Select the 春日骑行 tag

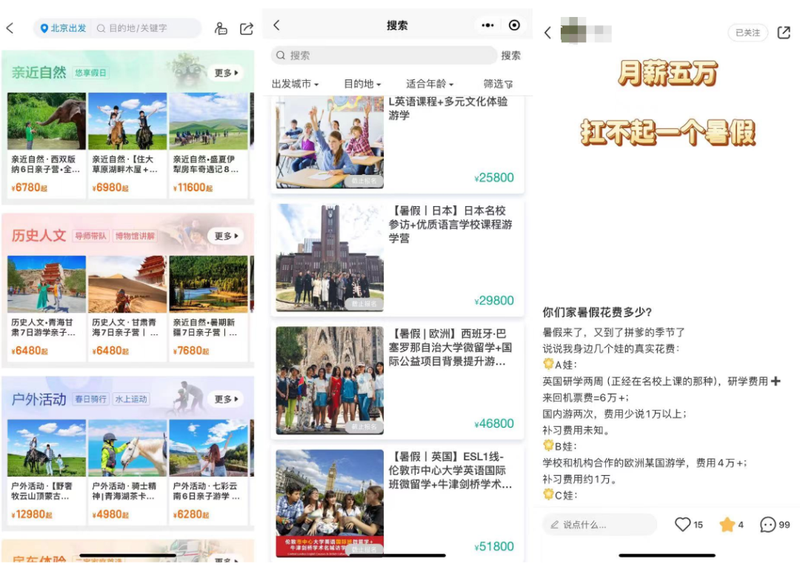point(90,399)
